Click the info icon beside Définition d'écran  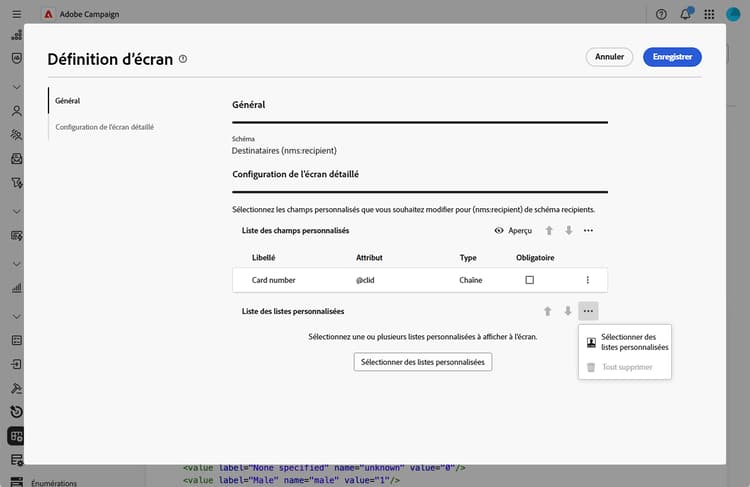pos(183,59)
